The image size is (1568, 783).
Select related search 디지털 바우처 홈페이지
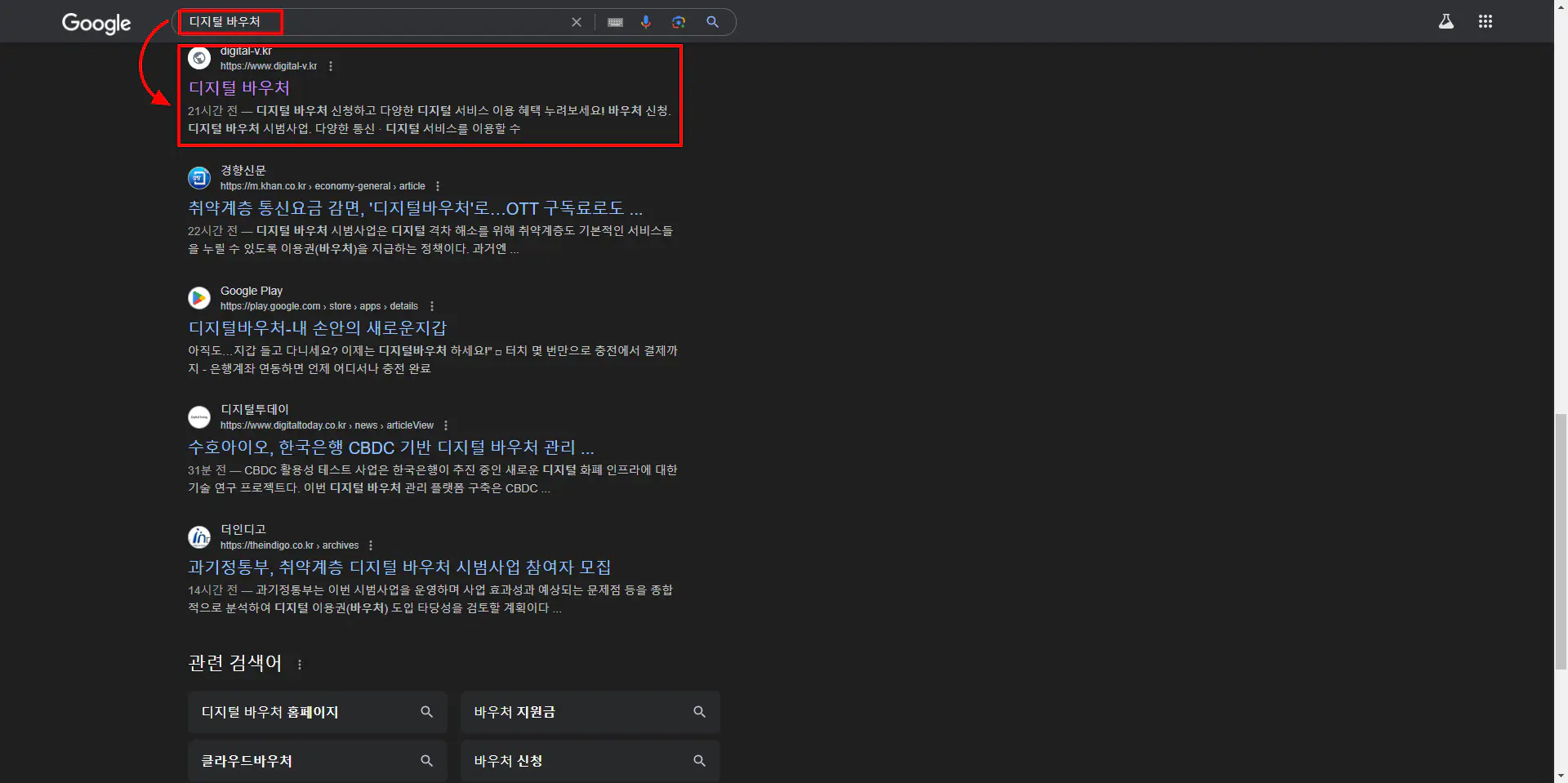[x=318, y=712]
